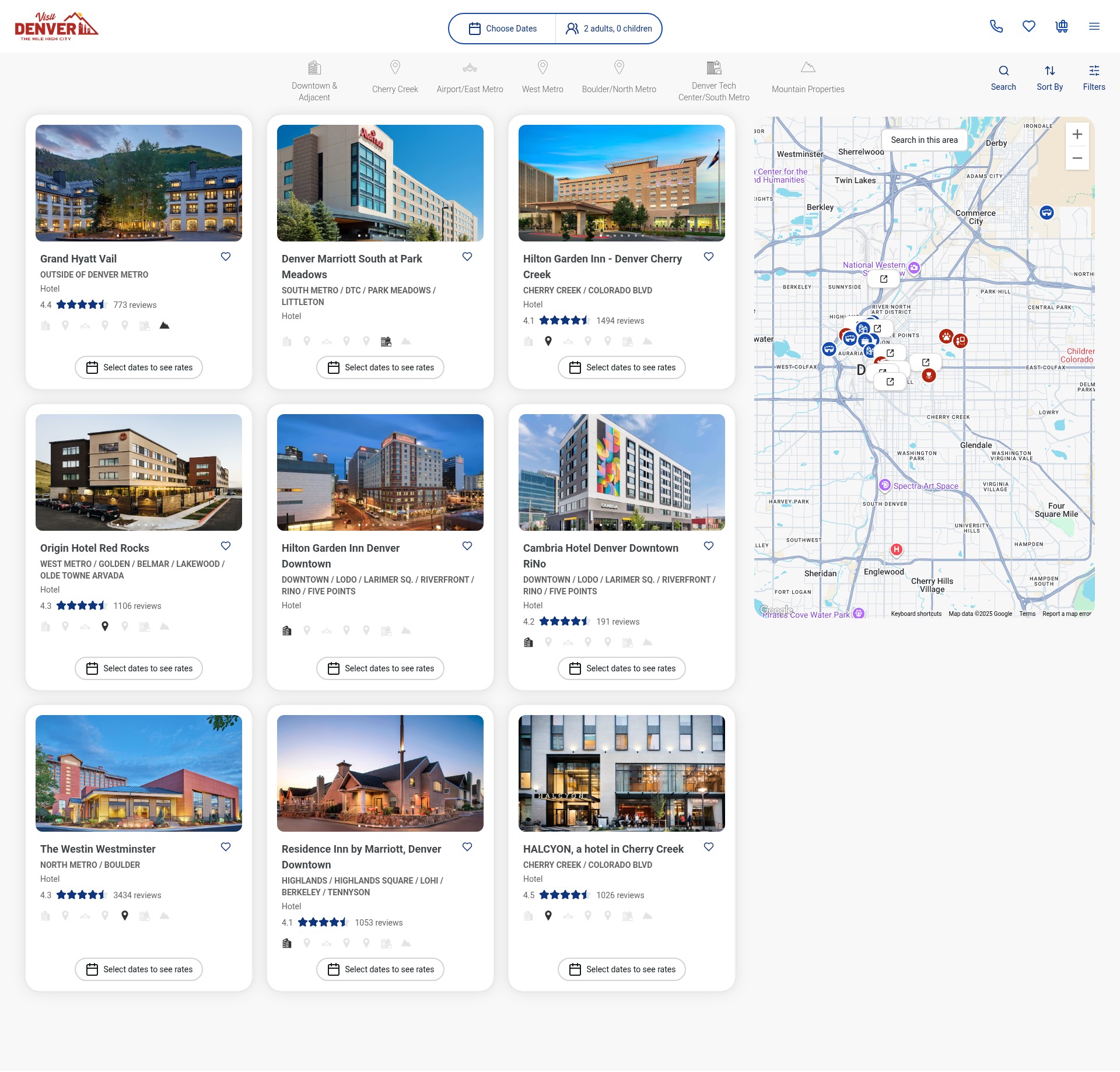
Task: Click the dark West Metro pin on Origin Hotel card
Action: point(105,626)
